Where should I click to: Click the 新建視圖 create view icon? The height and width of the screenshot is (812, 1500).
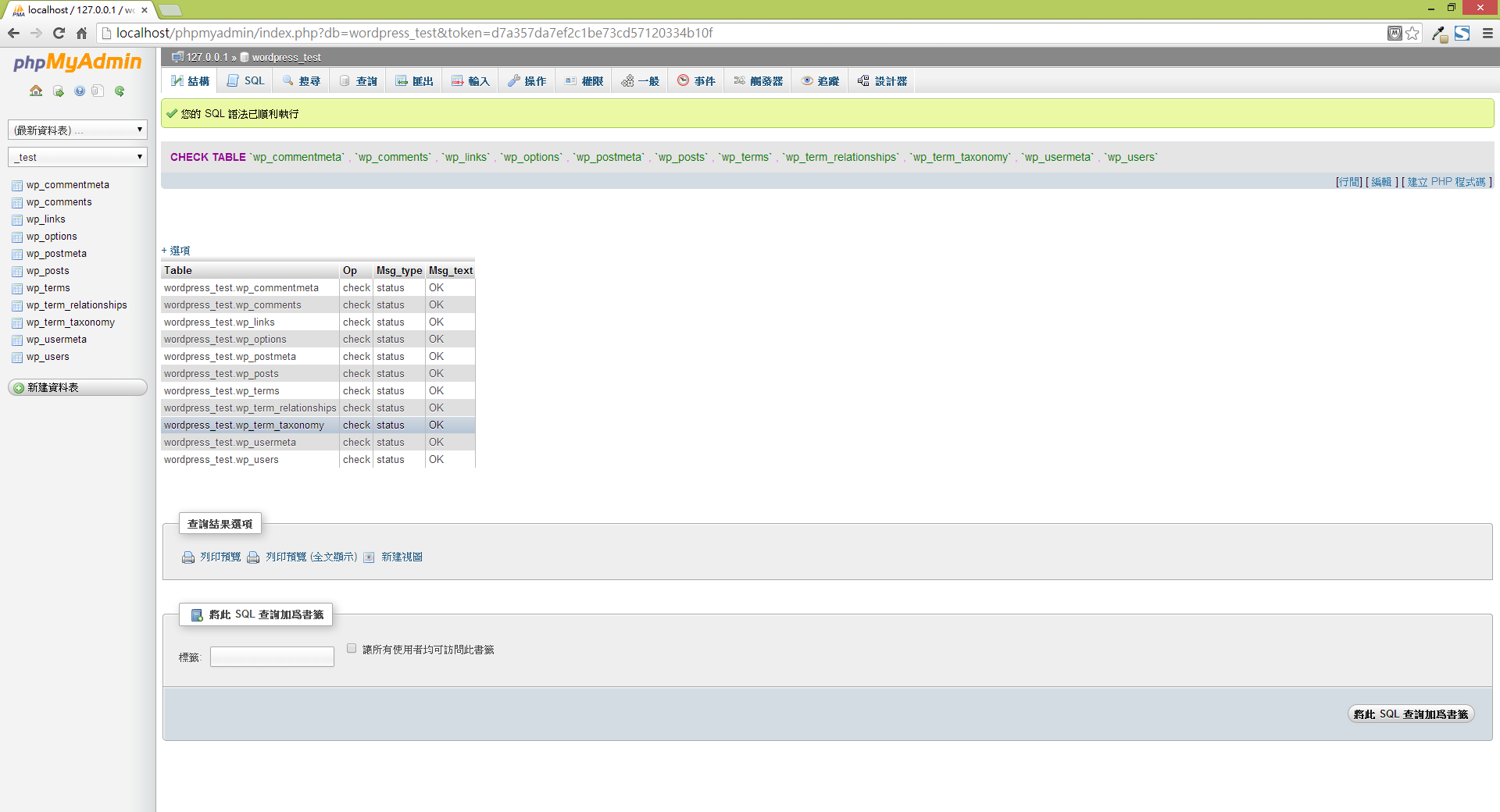370,557
